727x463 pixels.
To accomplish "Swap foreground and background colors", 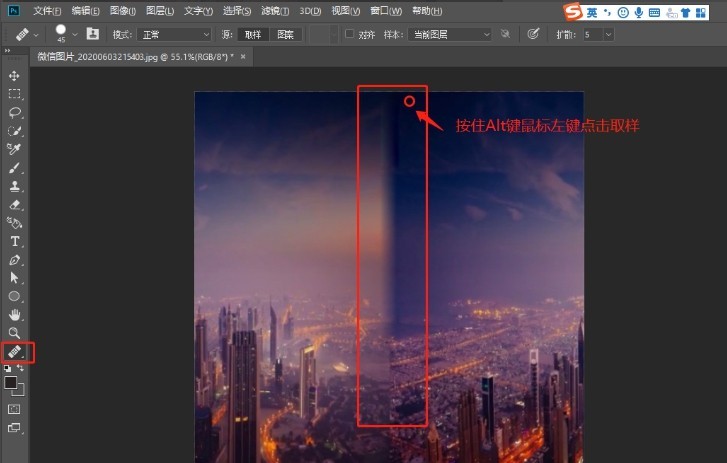I will [21, 369].
